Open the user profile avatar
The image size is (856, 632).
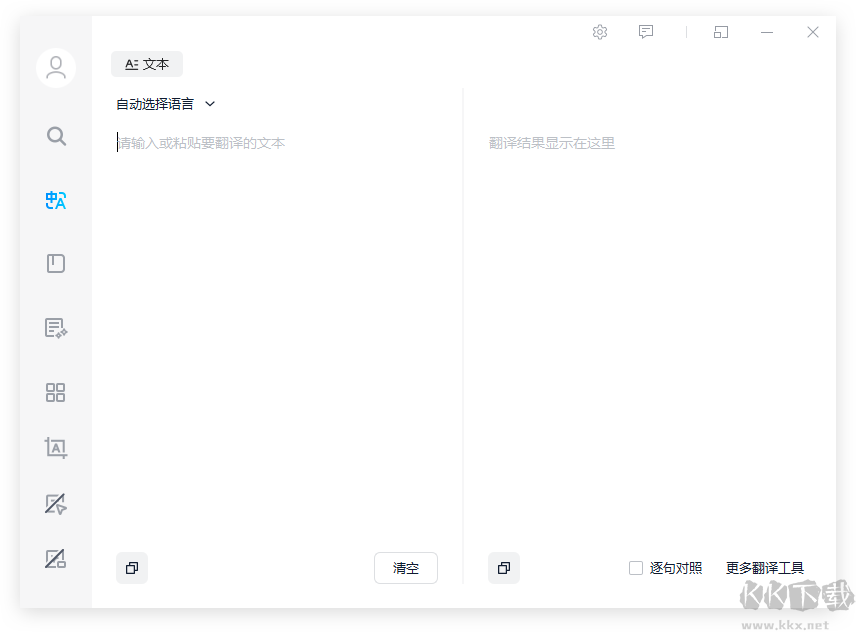(x=56, y=68)
